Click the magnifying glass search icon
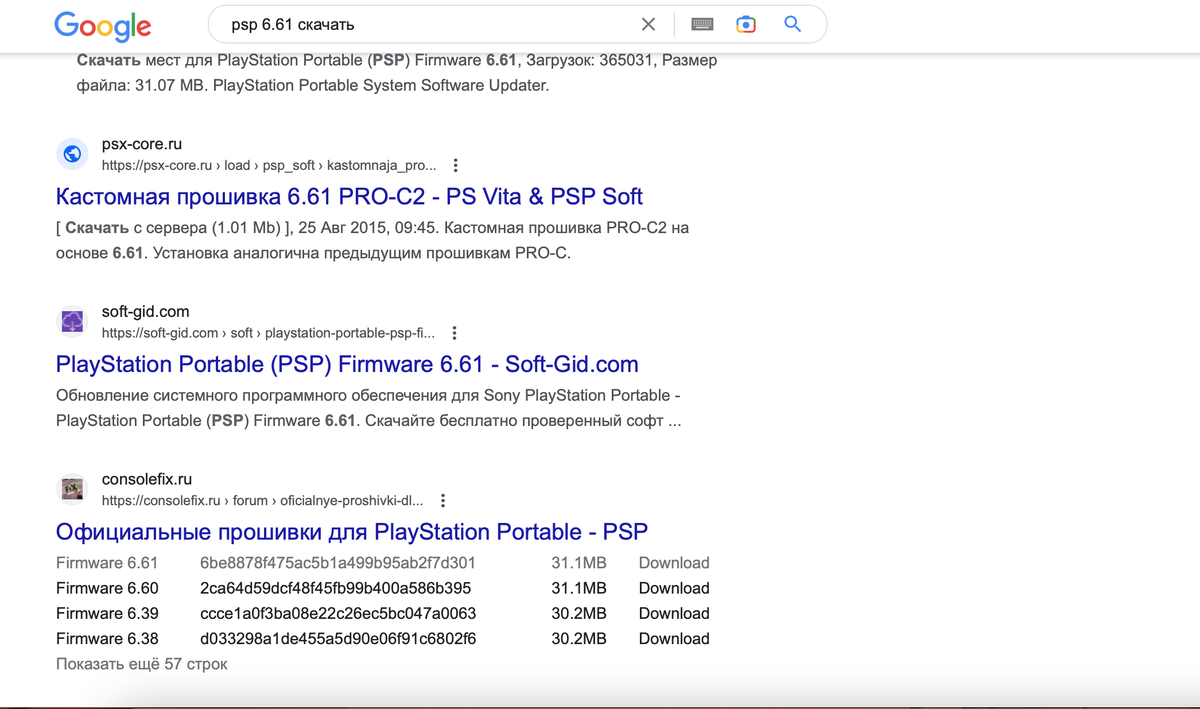 tap(793, 24)
